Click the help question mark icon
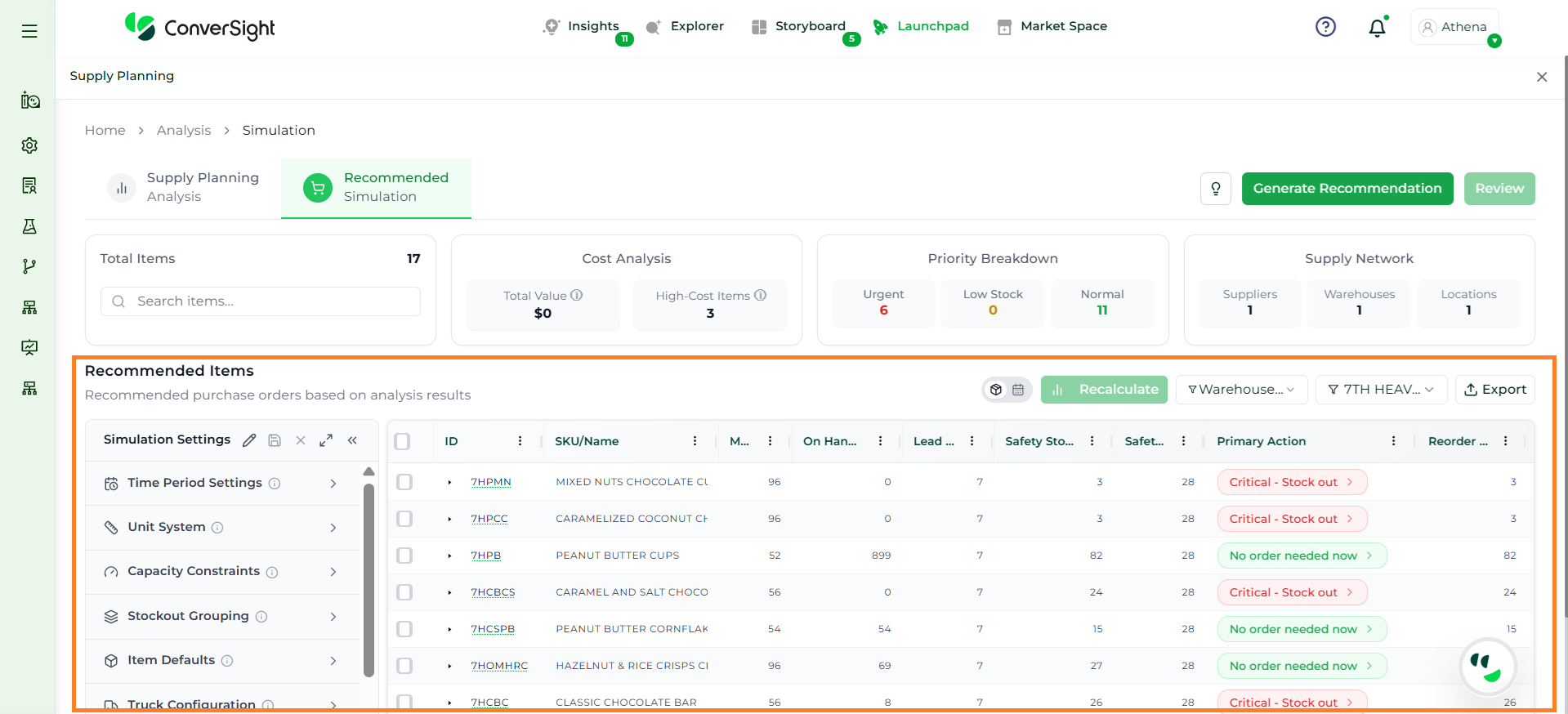The width and height of the screenshot is (1568, 714). pyautogui.click(x=1325, y=27)
